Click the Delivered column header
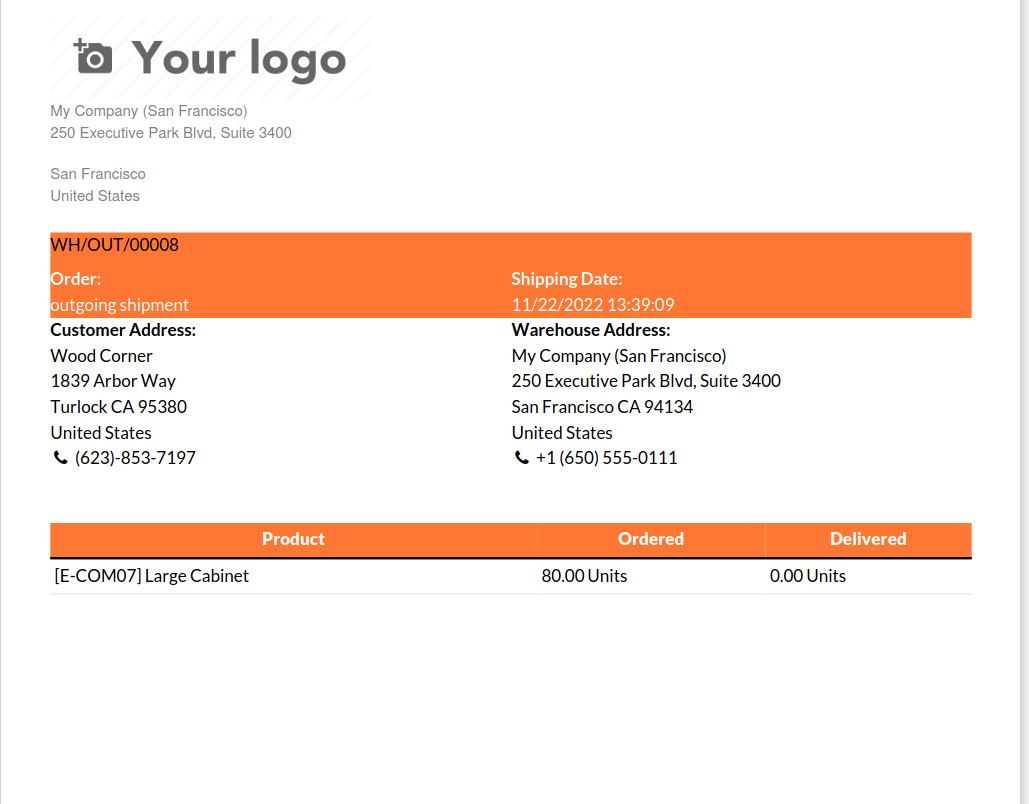Screen dimensions: 1029x804 click(868, 539)
